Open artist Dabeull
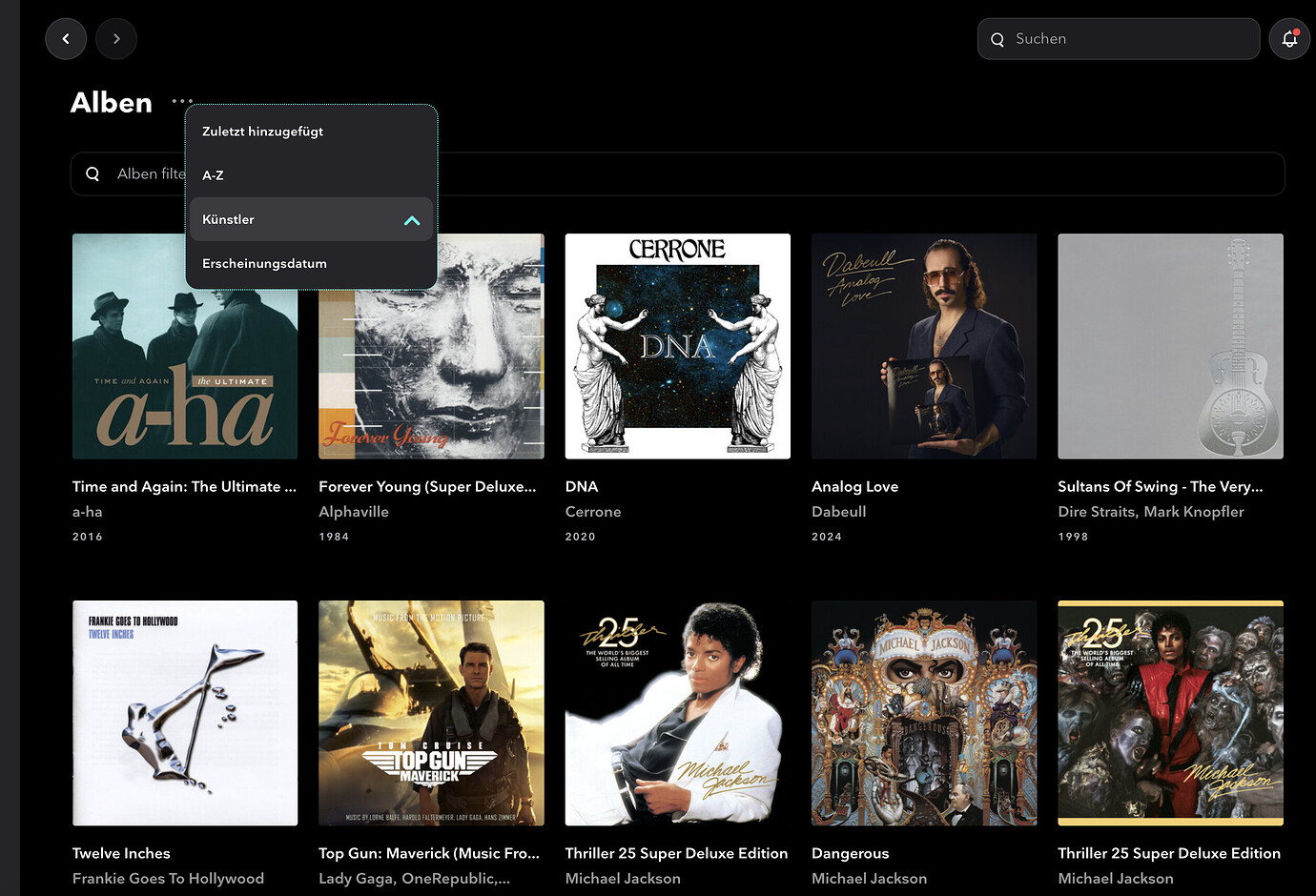The width and height of the screenshot is (1316, 896). pyautogui.click(x=839, y=512)
